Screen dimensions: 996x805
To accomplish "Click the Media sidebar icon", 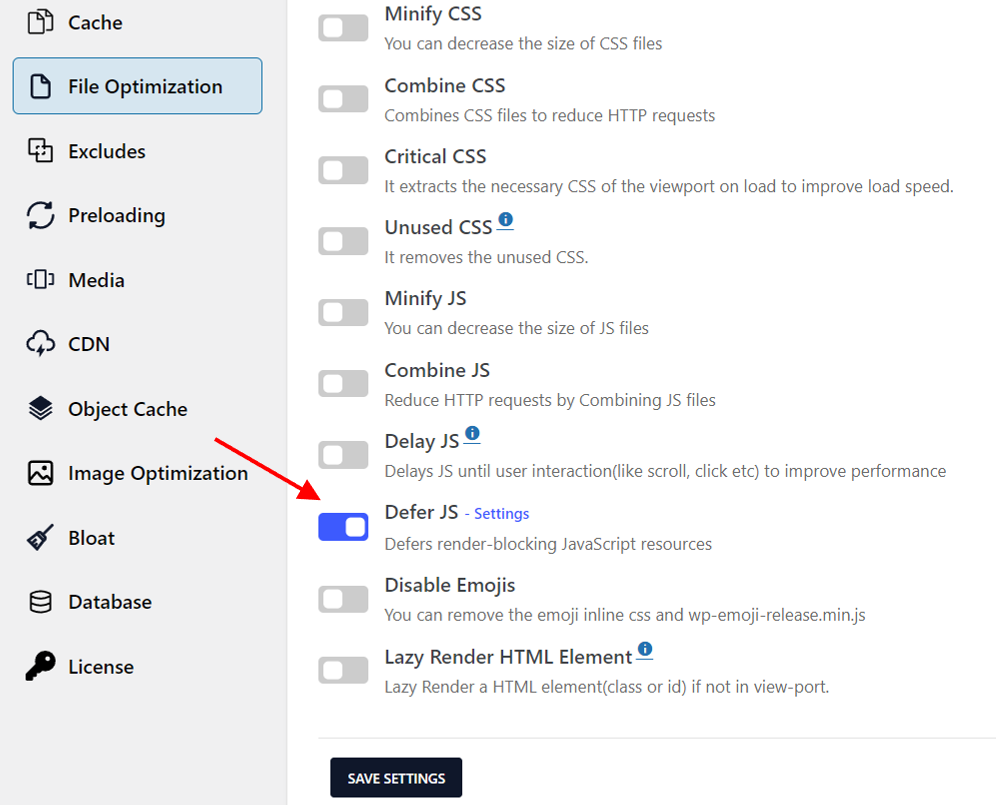I will (40, 280).
